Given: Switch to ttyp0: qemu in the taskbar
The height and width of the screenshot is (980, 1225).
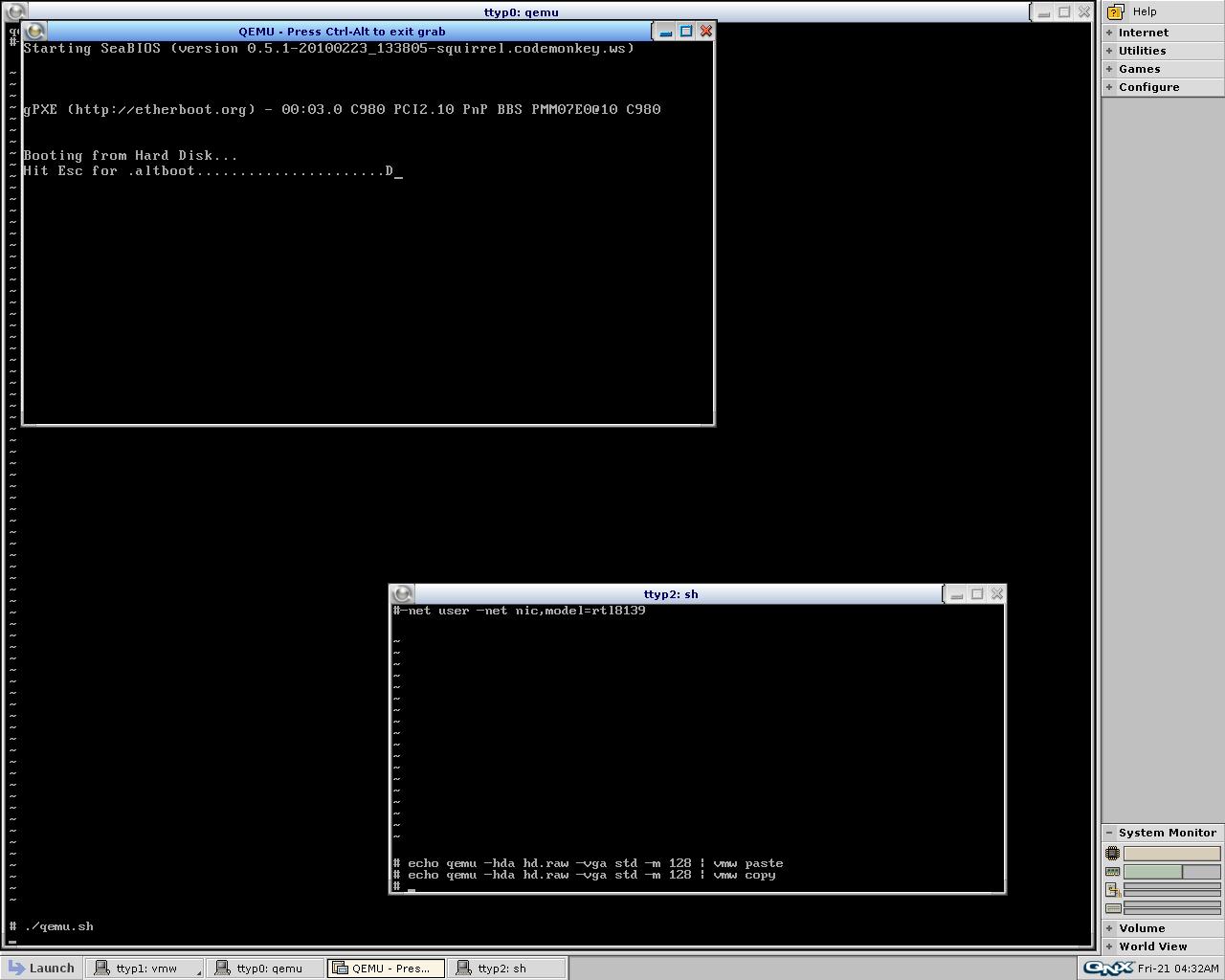Looking at the screenshot, I should tap(265, 968).
